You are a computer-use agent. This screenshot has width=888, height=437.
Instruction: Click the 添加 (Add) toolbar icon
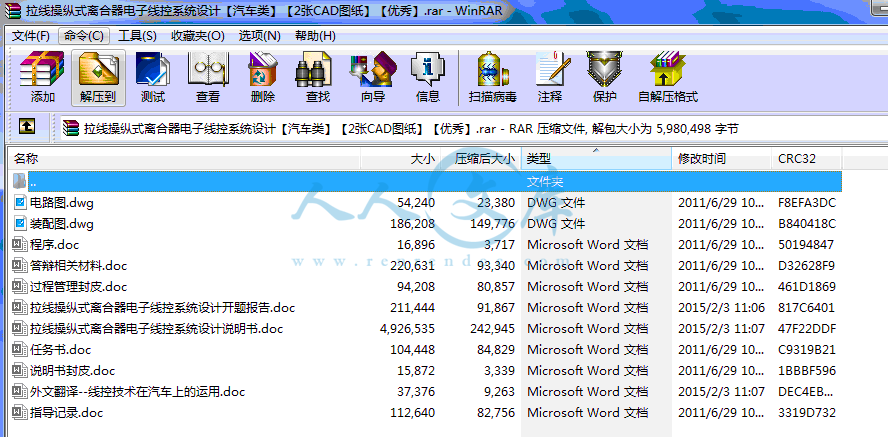42,69
